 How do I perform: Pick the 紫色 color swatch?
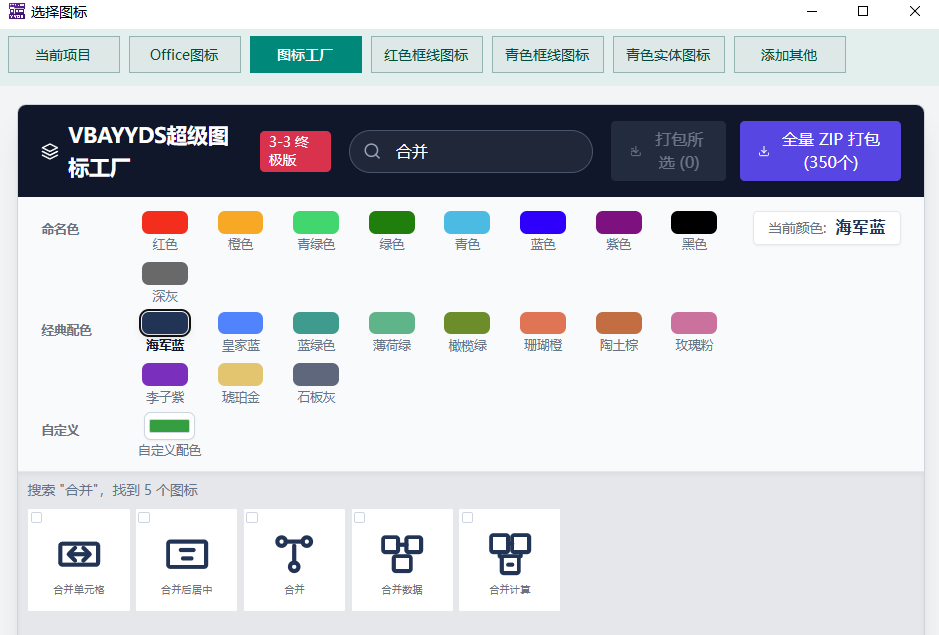point(619,223)
